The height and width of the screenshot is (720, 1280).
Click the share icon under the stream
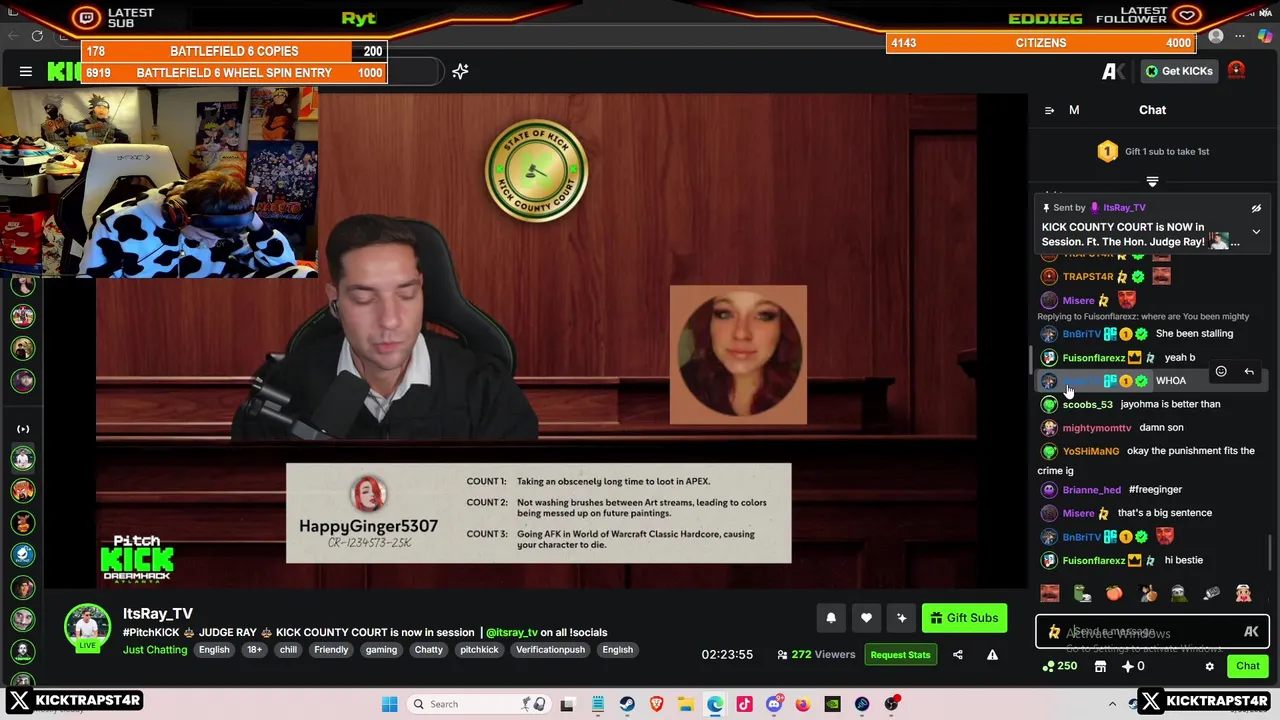coord(957,655)
